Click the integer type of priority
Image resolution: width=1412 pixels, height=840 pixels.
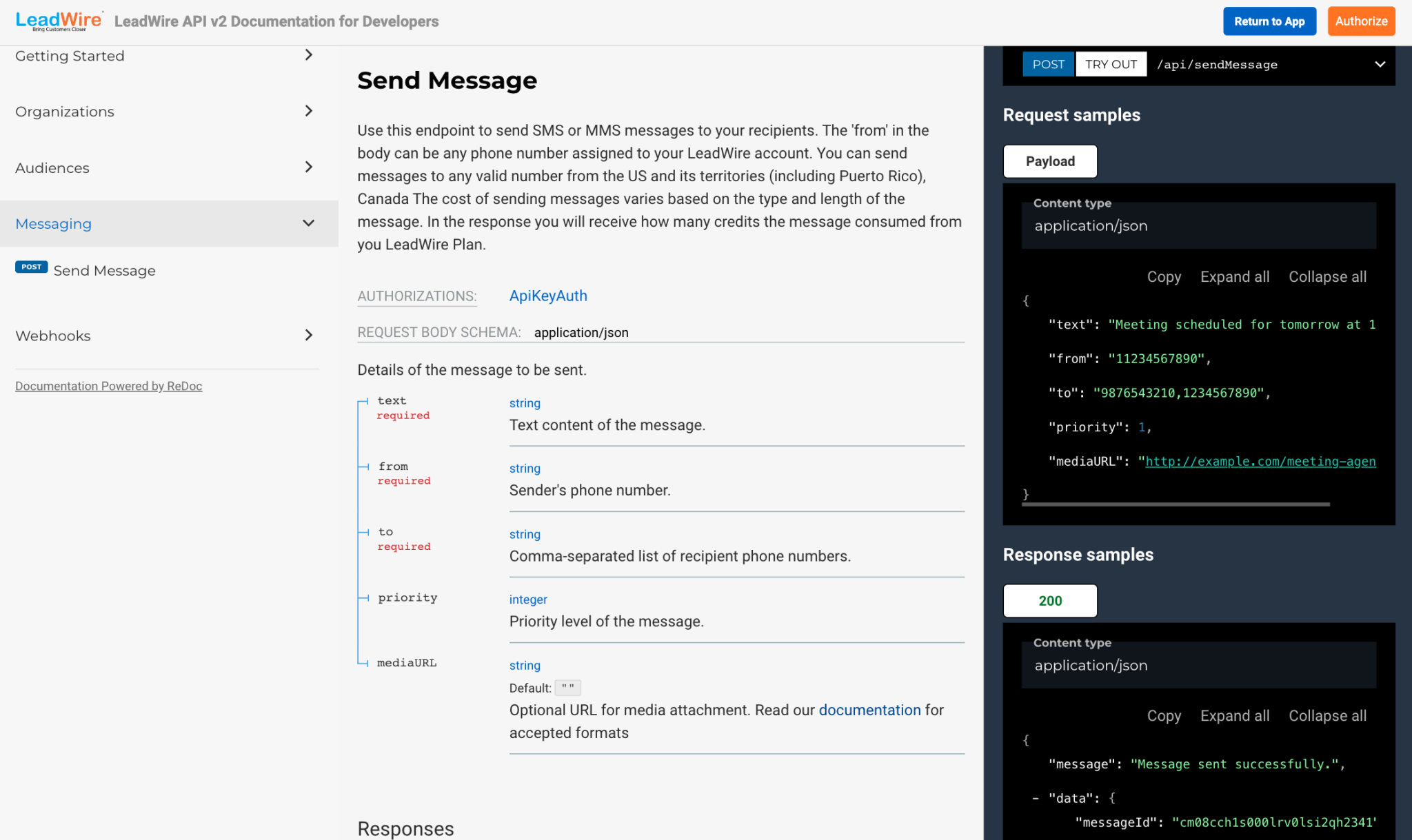click(528, 600)
